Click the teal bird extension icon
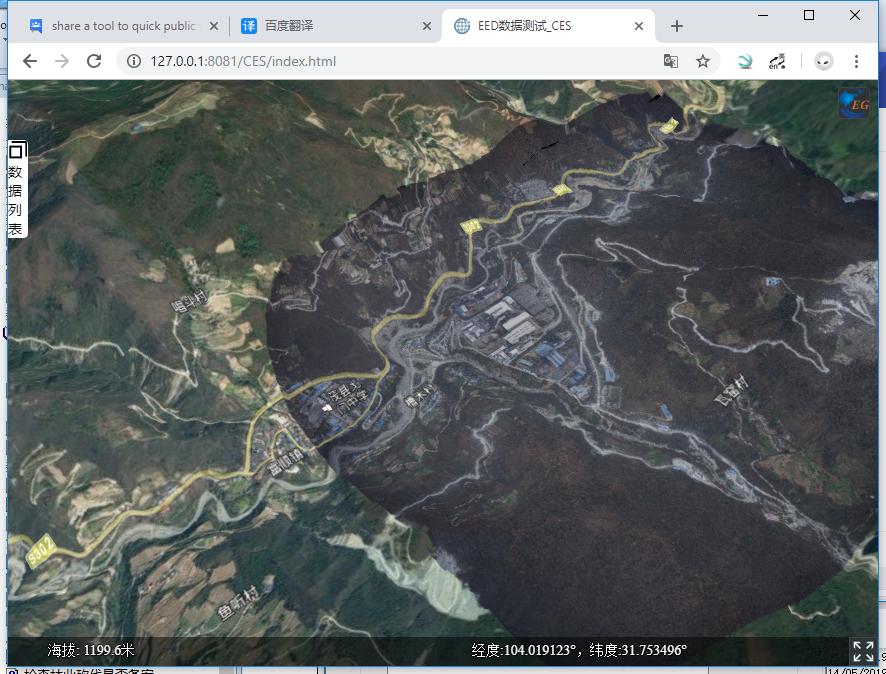 (x=745, y=61)
